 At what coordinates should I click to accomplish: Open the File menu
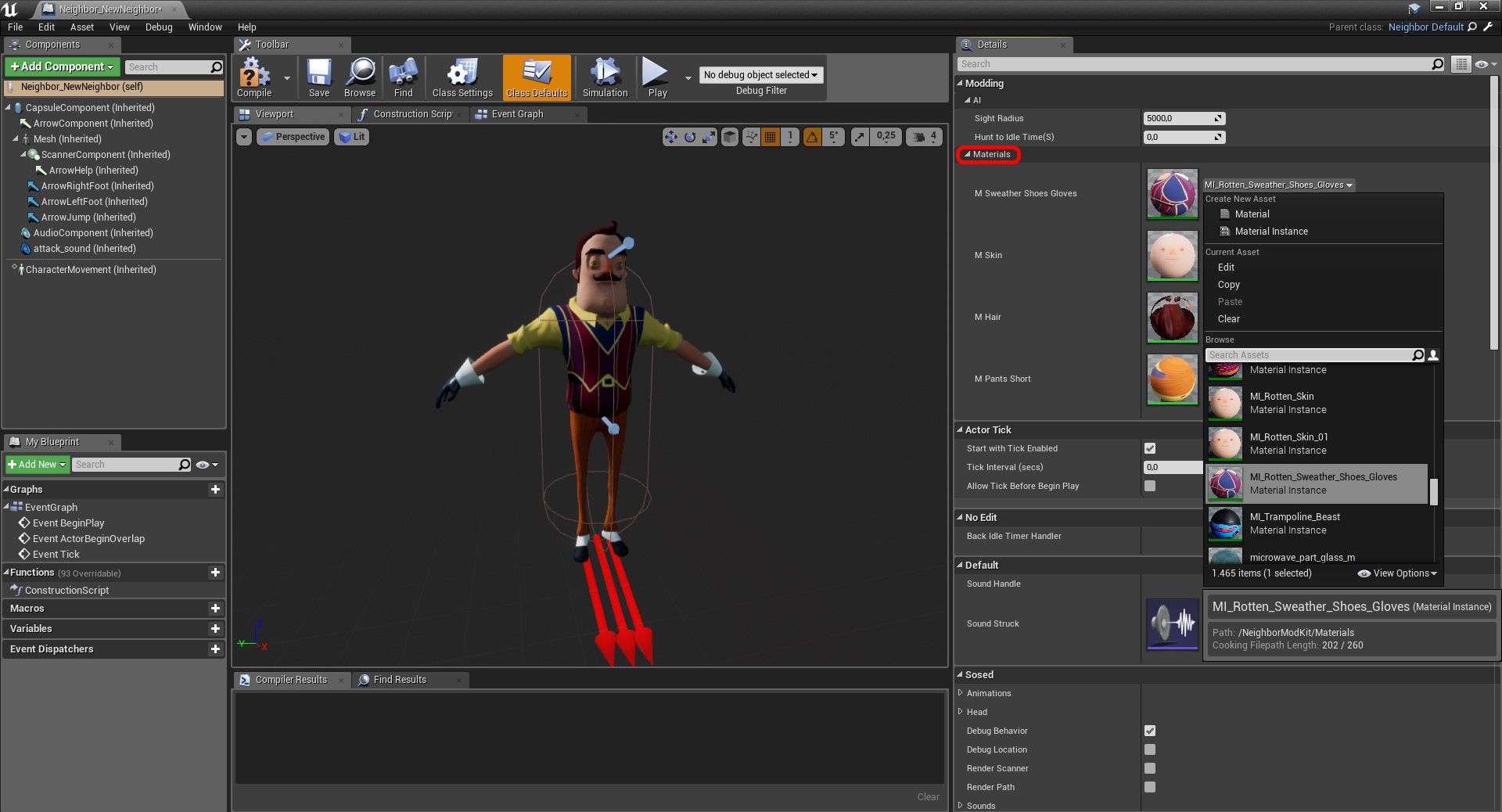click(16, 27)
